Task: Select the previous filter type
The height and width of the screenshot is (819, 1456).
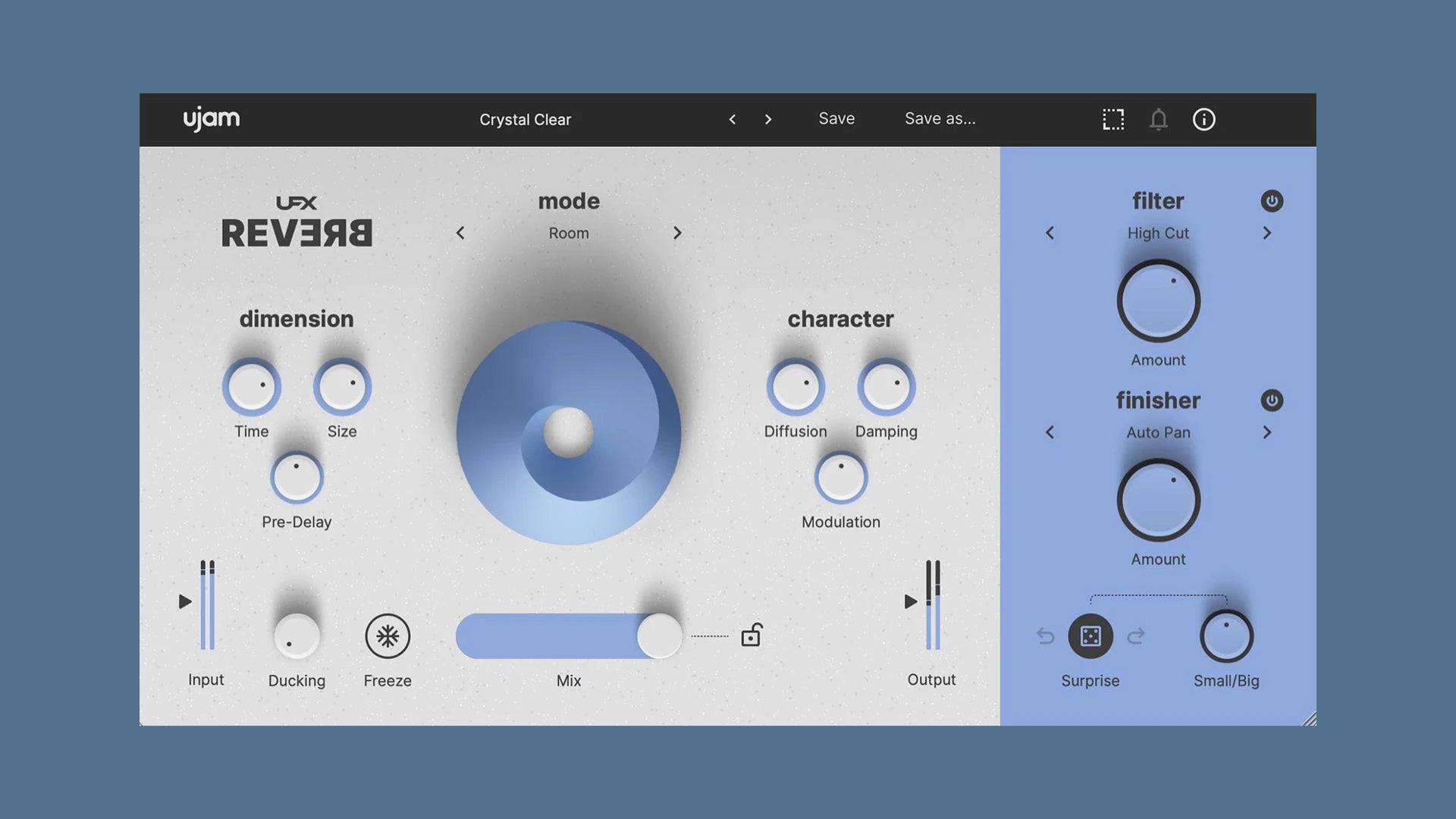Action: 1050,233
